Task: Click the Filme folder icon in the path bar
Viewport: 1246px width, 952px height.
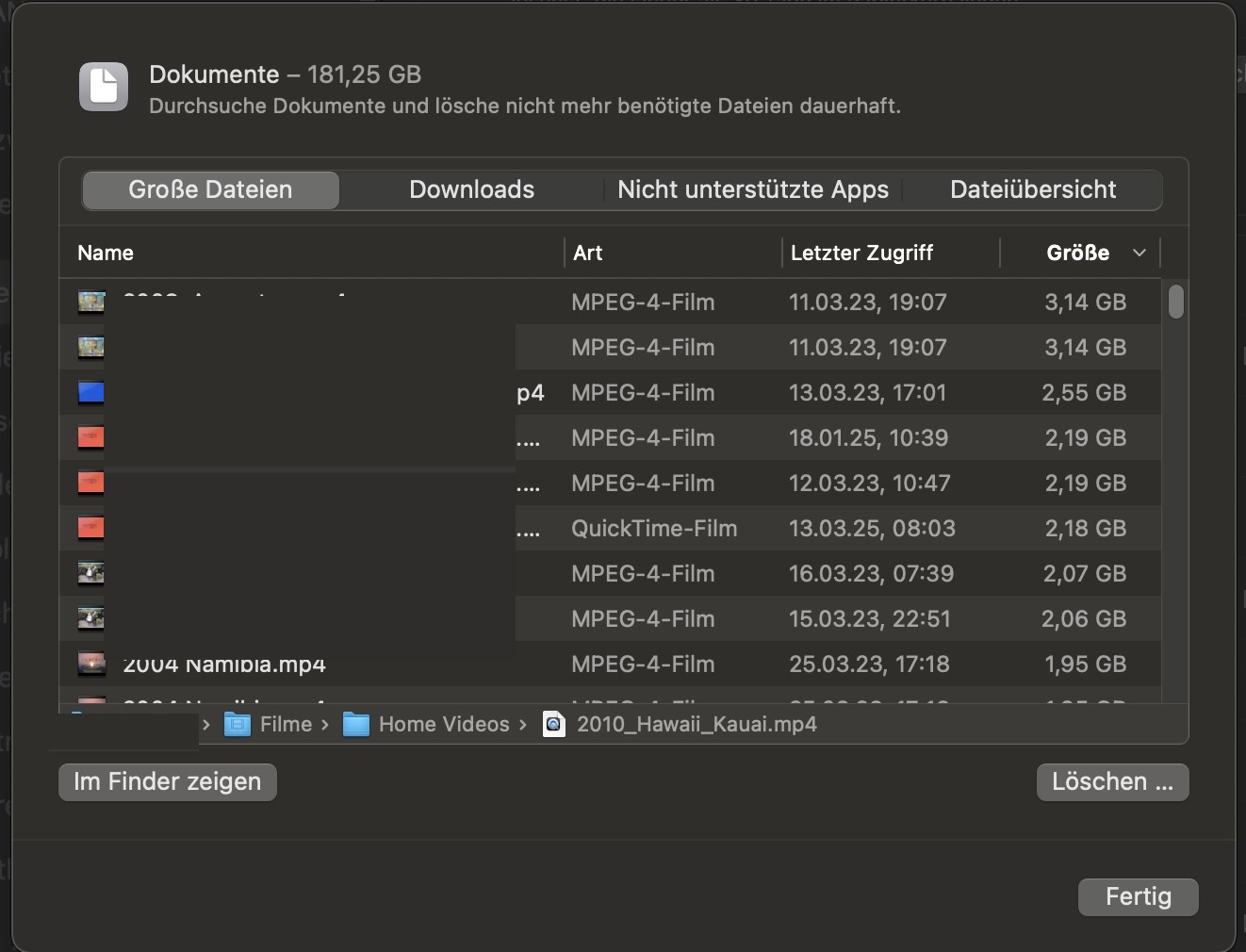Action: (238, 724)
